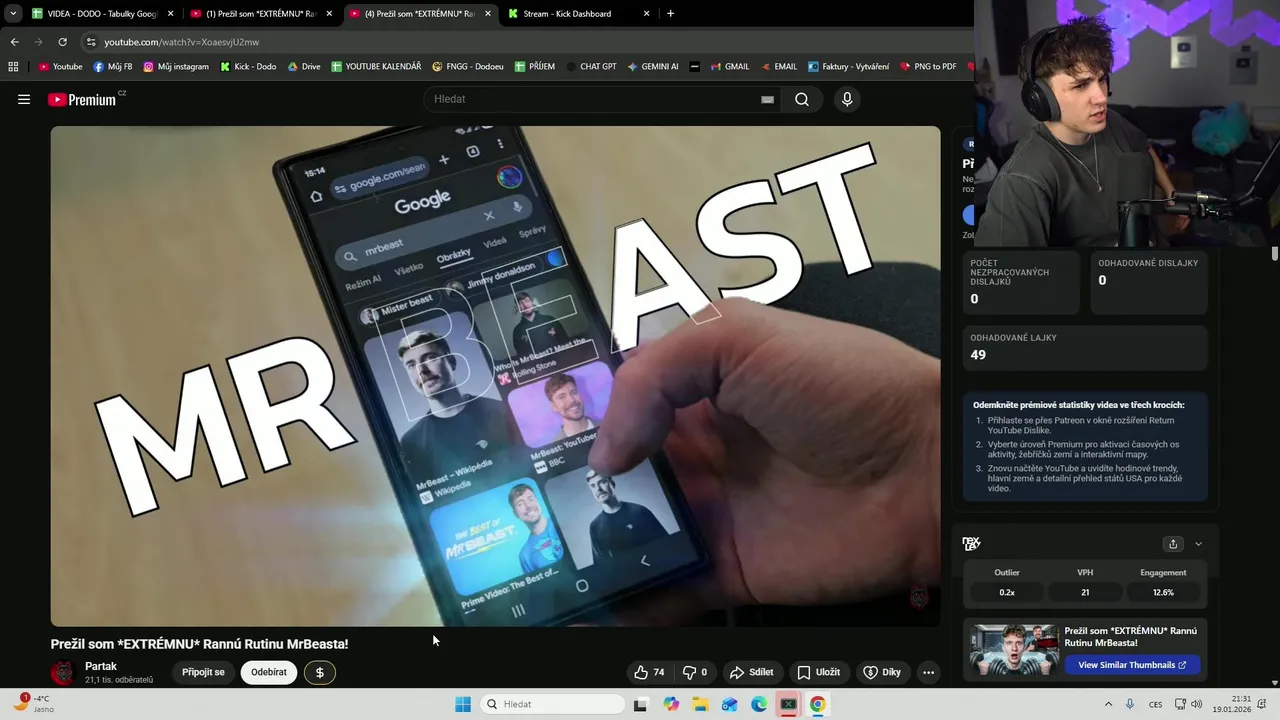1280x720 pixels.
Task: Send thanks with the Díky button
Action: point(882,672)
